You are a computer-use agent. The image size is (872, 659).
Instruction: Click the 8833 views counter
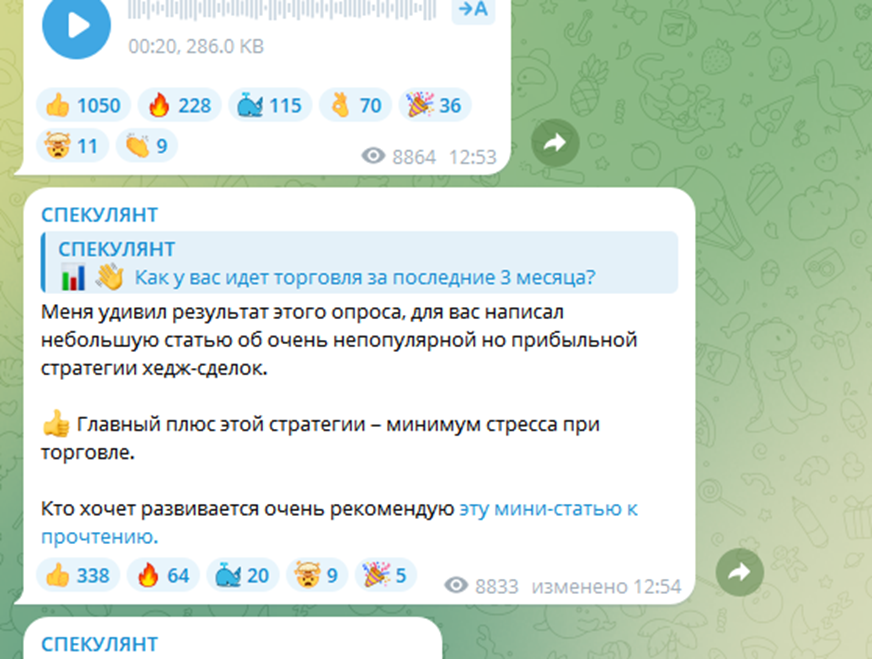pos(482,586)
